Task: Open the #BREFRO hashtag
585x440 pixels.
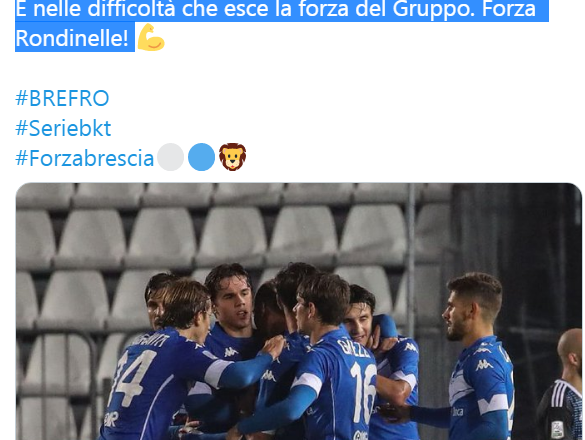Action: [x=62, y=99]
